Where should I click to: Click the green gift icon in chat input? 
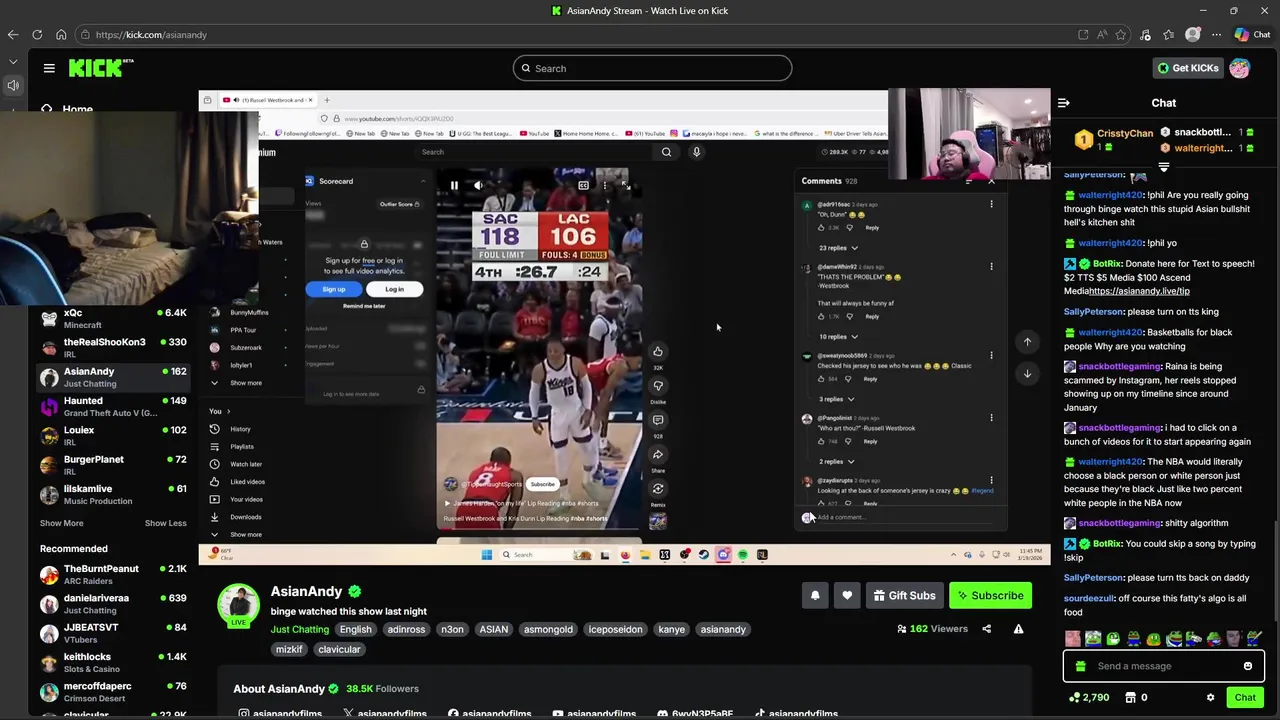(1080, 666)
